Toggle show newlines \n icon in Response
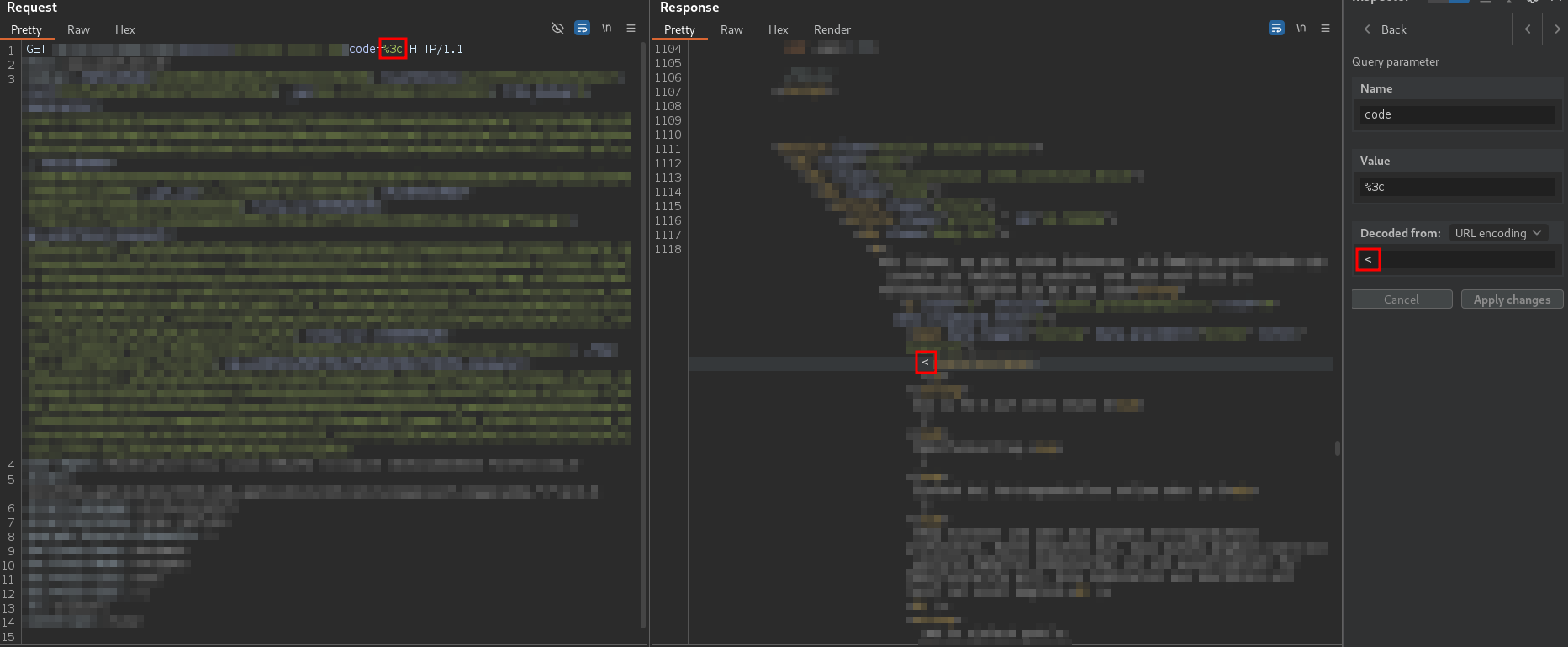The width and height of the screenshot is (1568, 647). (1301, 28)
